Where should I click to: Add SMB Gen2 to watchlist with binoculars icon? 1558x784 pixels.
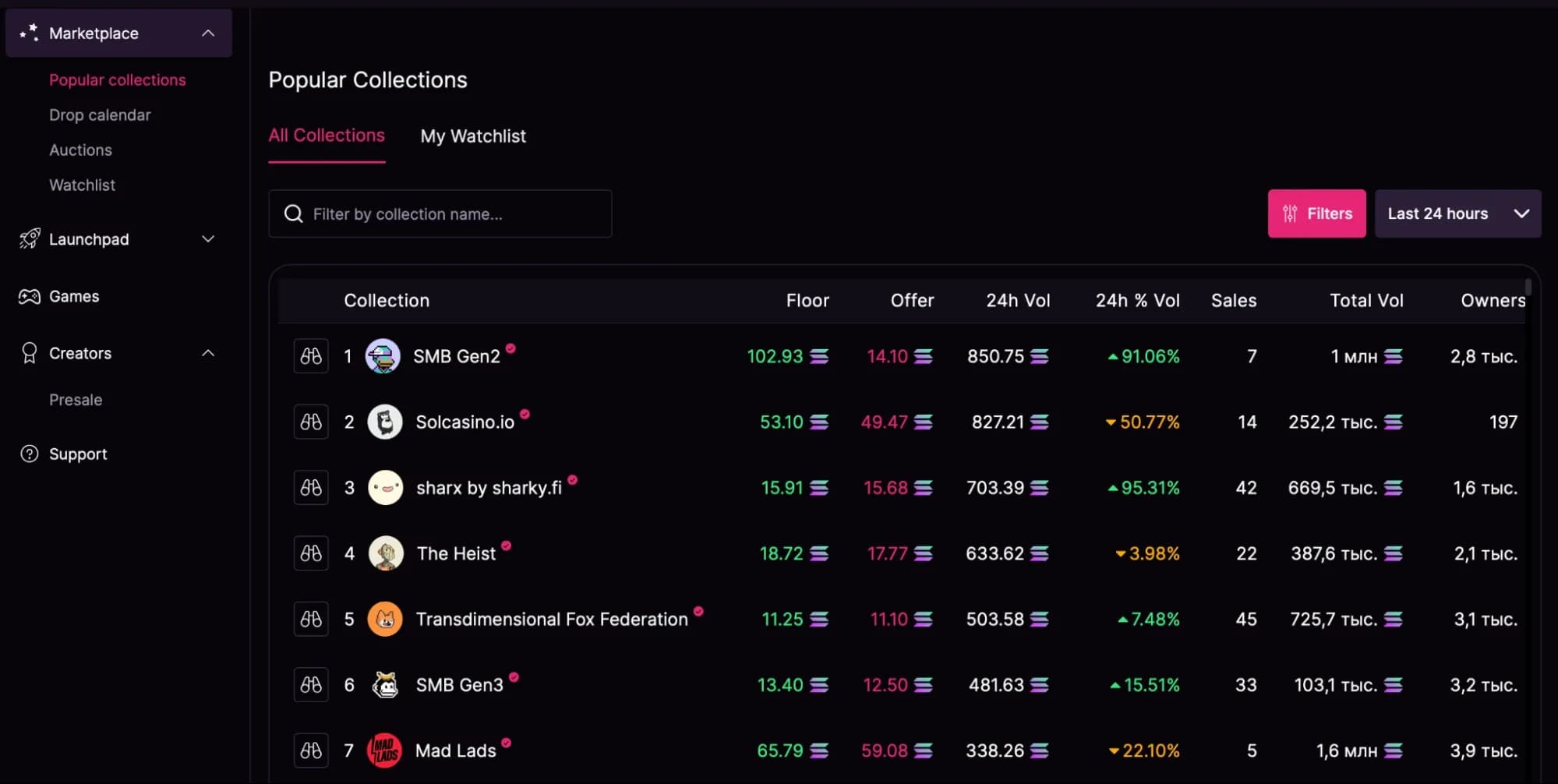310,356
